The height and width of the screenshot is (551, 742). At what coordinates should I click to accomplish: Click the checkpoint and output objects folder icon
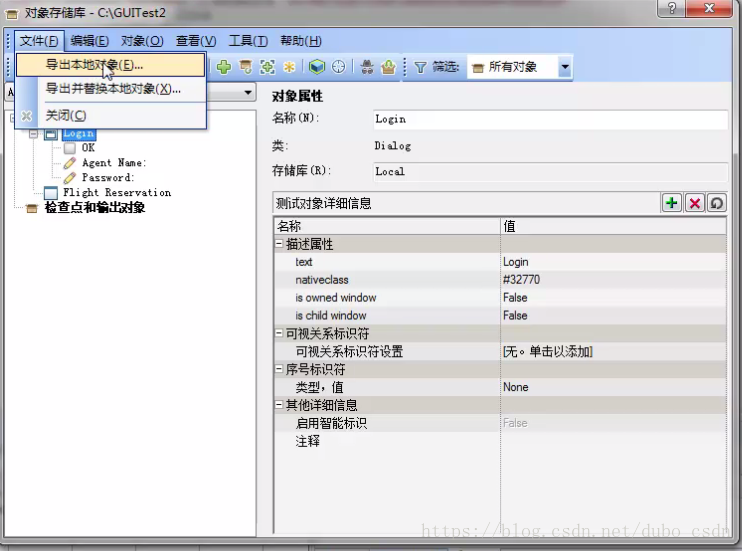point(32,208)
